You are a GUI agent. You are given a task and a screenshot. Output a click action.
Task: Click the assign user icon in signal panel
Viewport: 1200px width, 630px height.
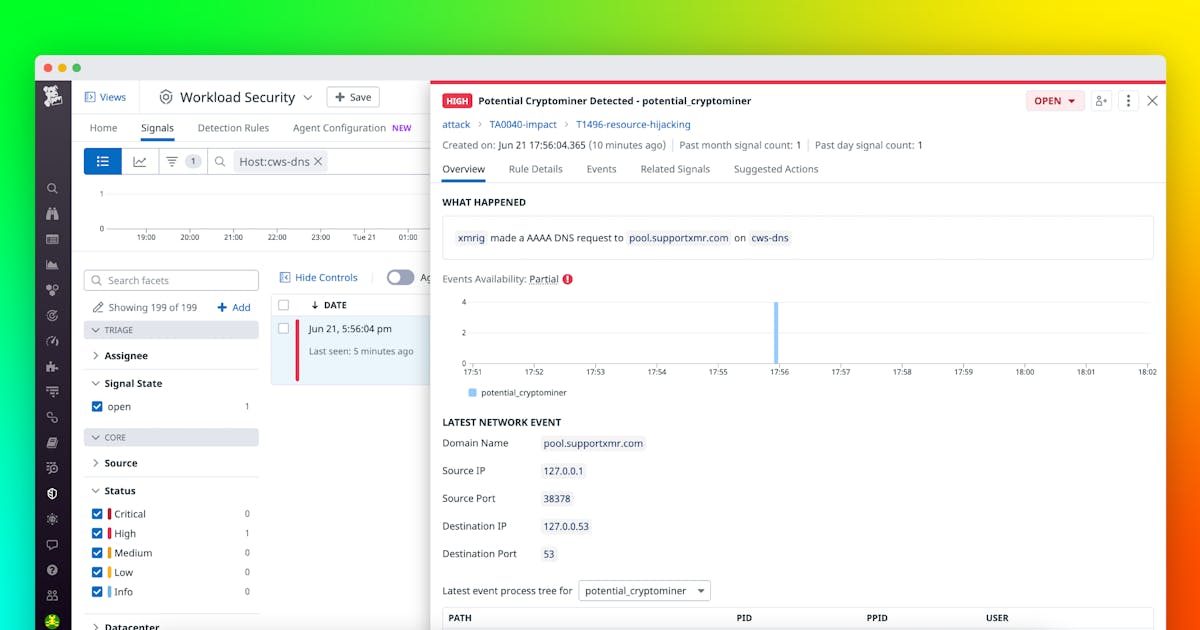coord(1101,101)
